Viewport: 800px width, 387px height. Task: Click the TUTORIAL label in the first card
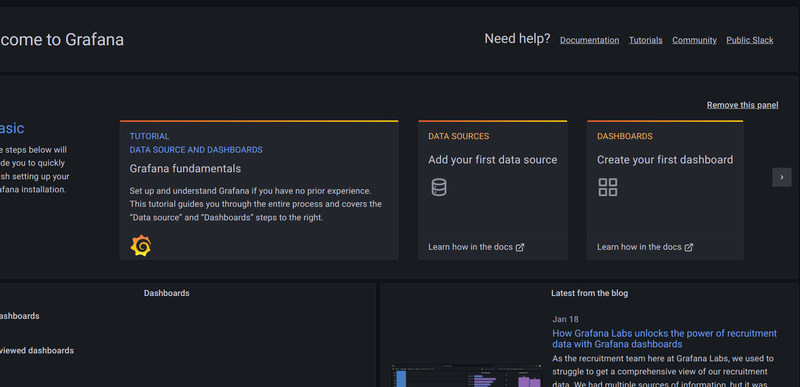[x=149, y=137]
